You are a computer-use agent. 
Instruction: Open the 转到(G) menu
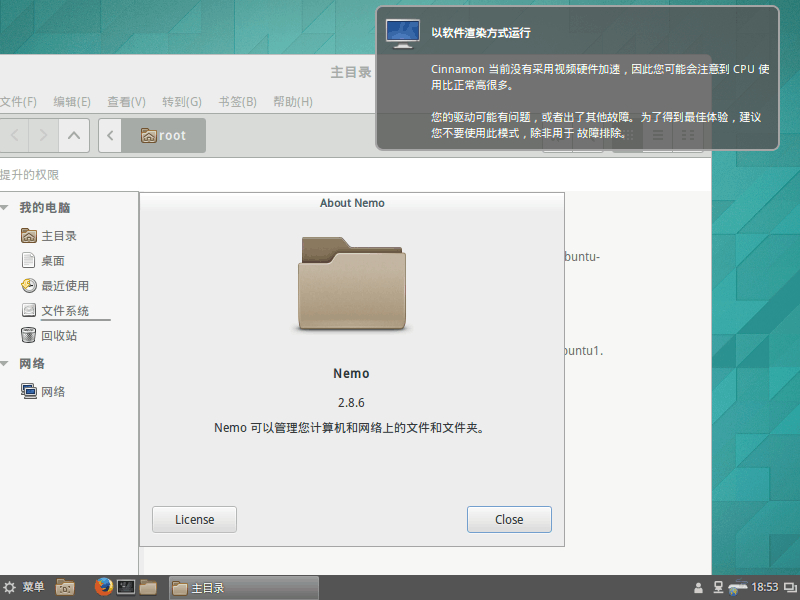point(182,102)
